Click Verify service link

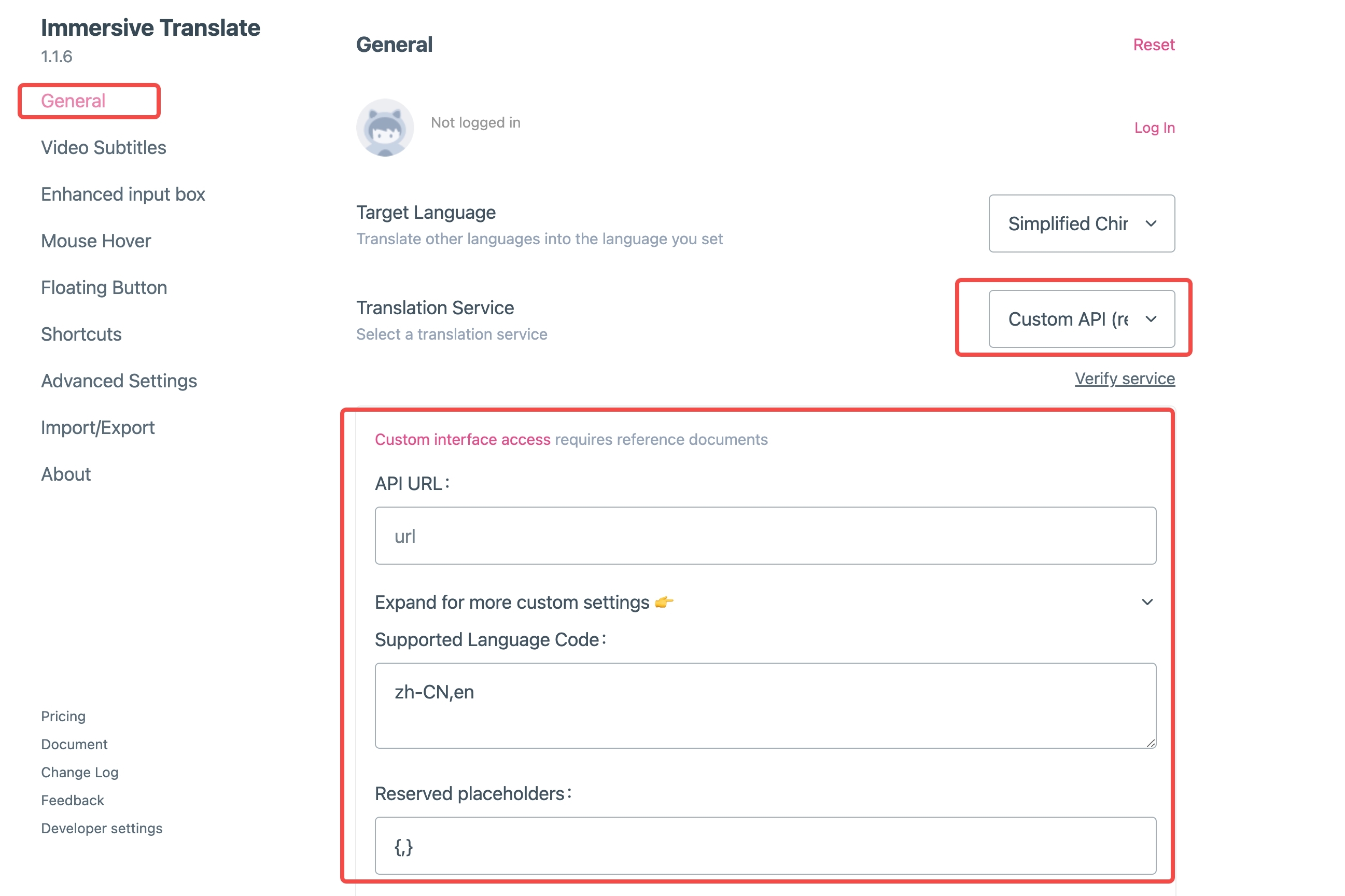[x=1124, y=379]
